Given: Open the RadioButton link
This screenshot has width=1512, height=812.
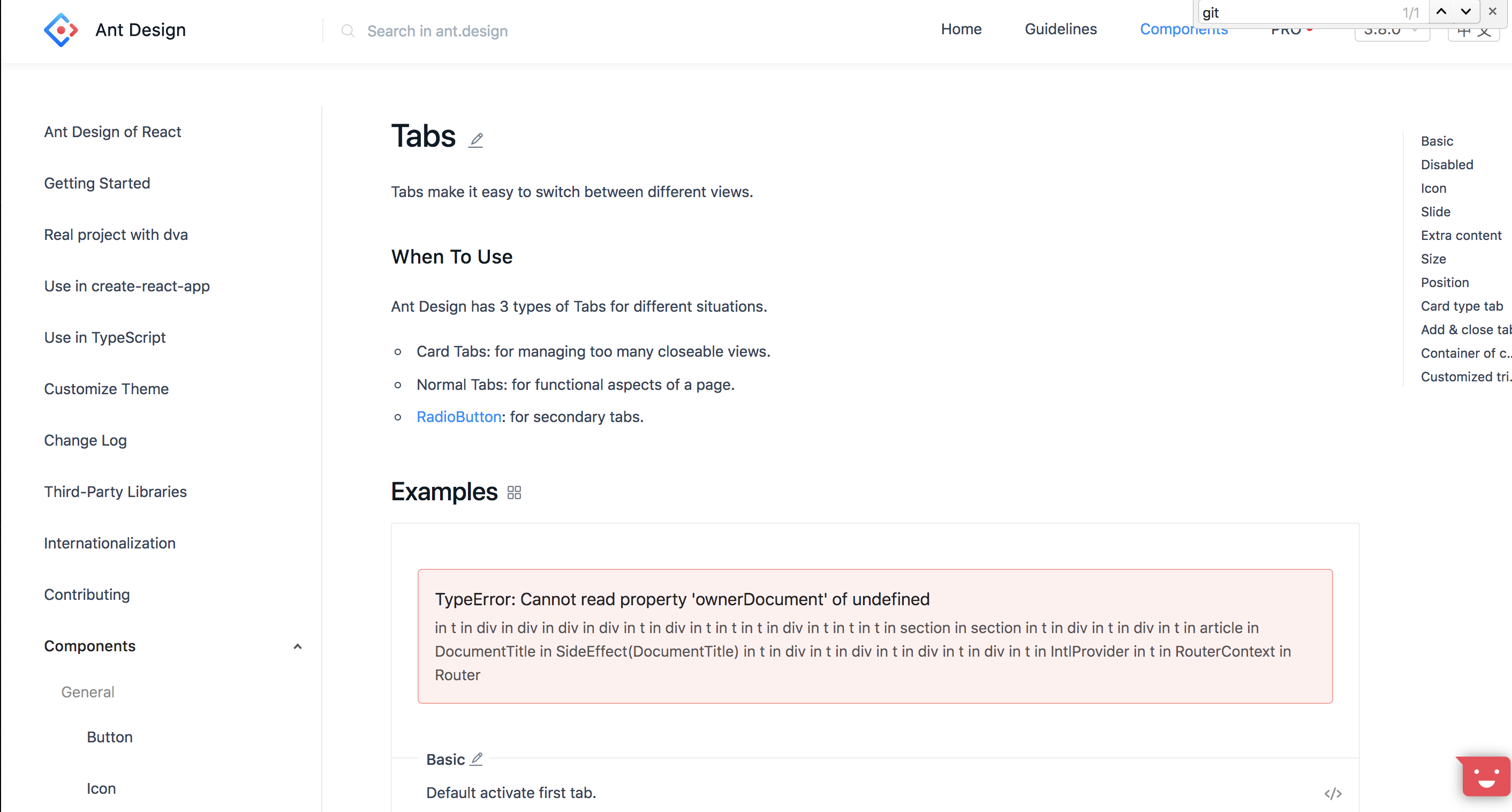Looking at the screenshot, I should (458, 417).
